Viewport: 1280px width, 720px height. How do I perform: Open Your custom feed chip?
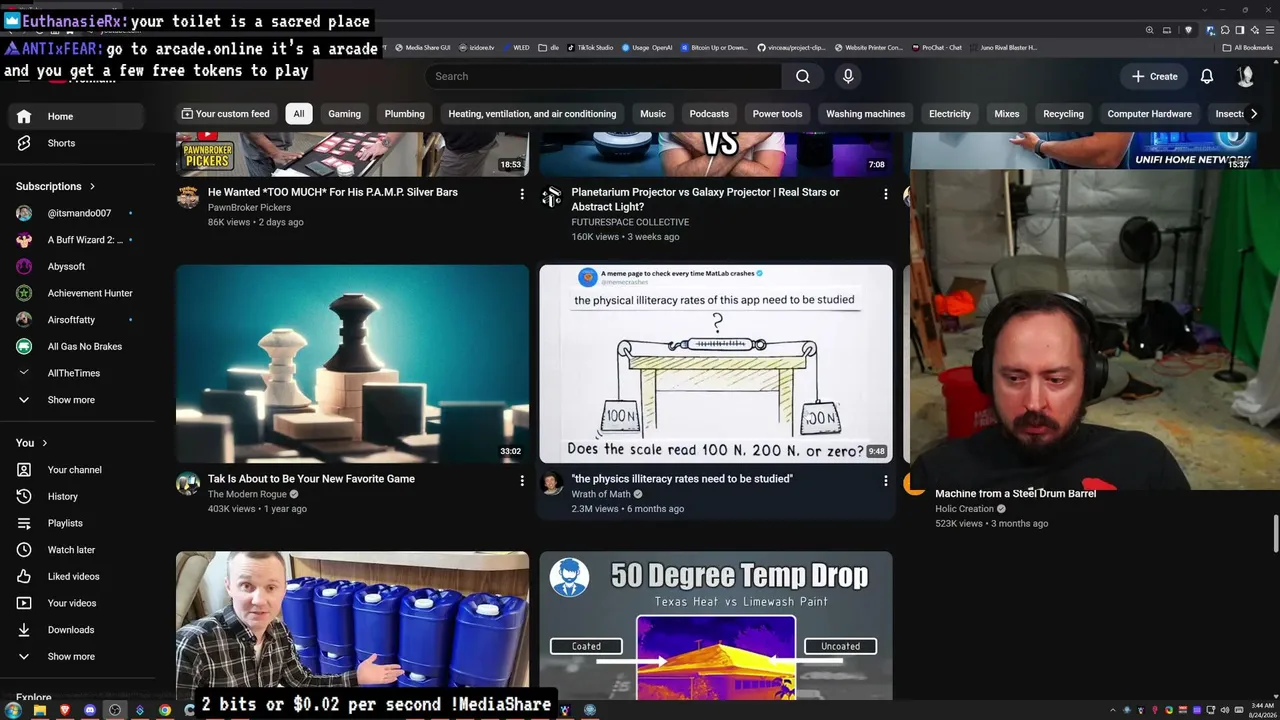(225, 114)
